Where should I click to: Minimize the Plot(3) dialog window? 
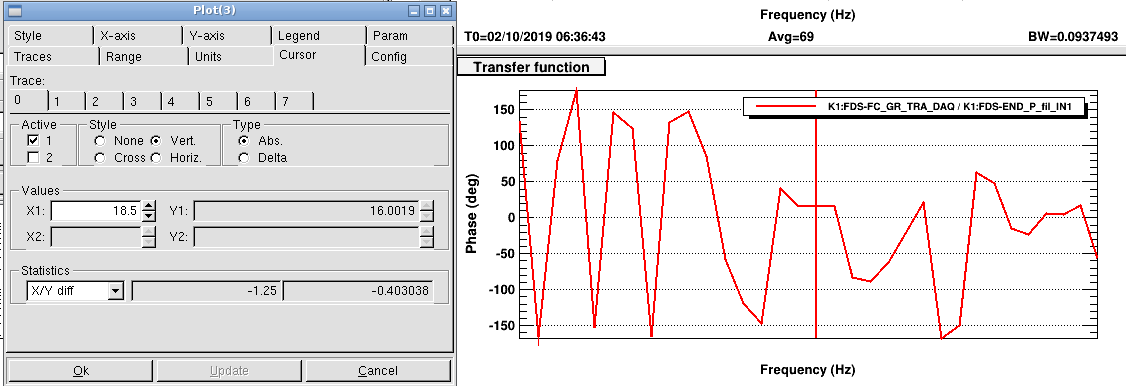point(414,11)
